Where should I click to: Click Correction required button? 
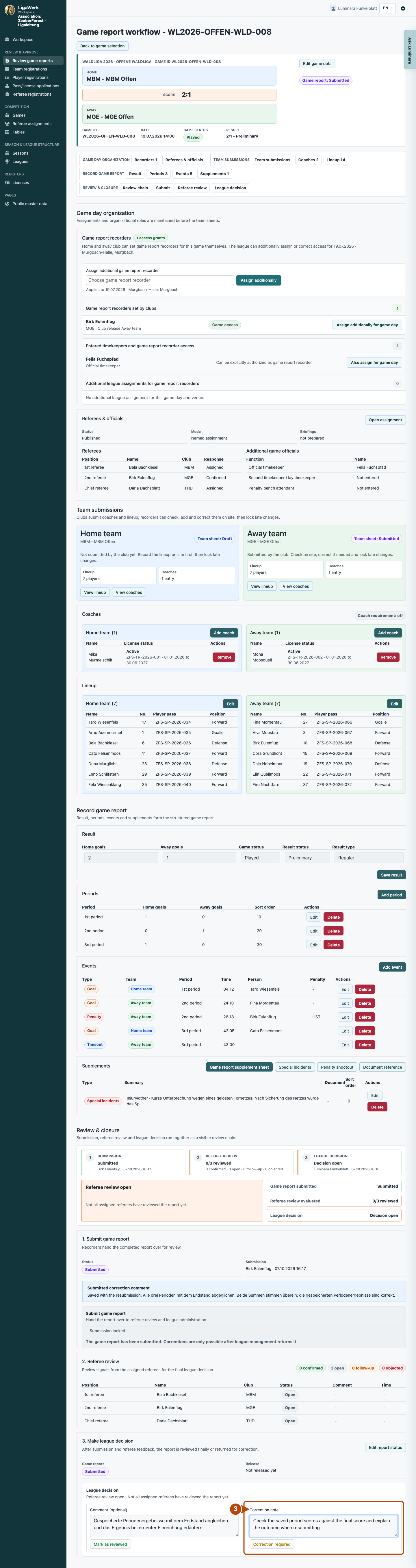(x=272, y=1544)
